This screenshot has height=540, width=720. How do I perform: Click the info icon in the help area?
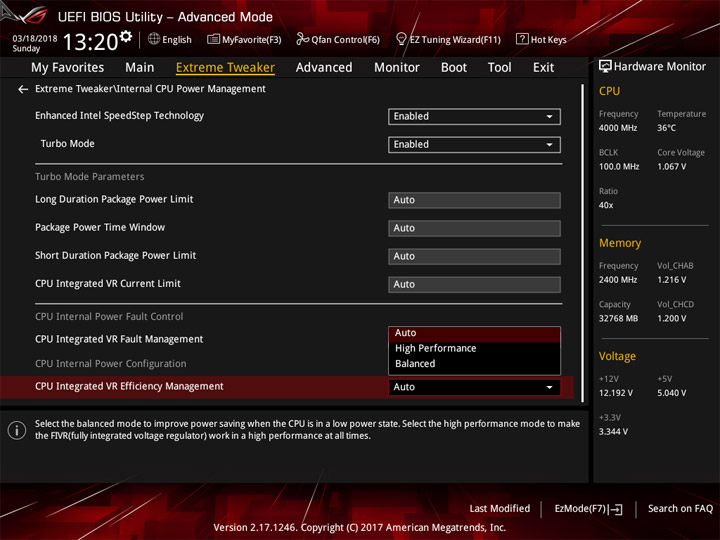[17, 430]
